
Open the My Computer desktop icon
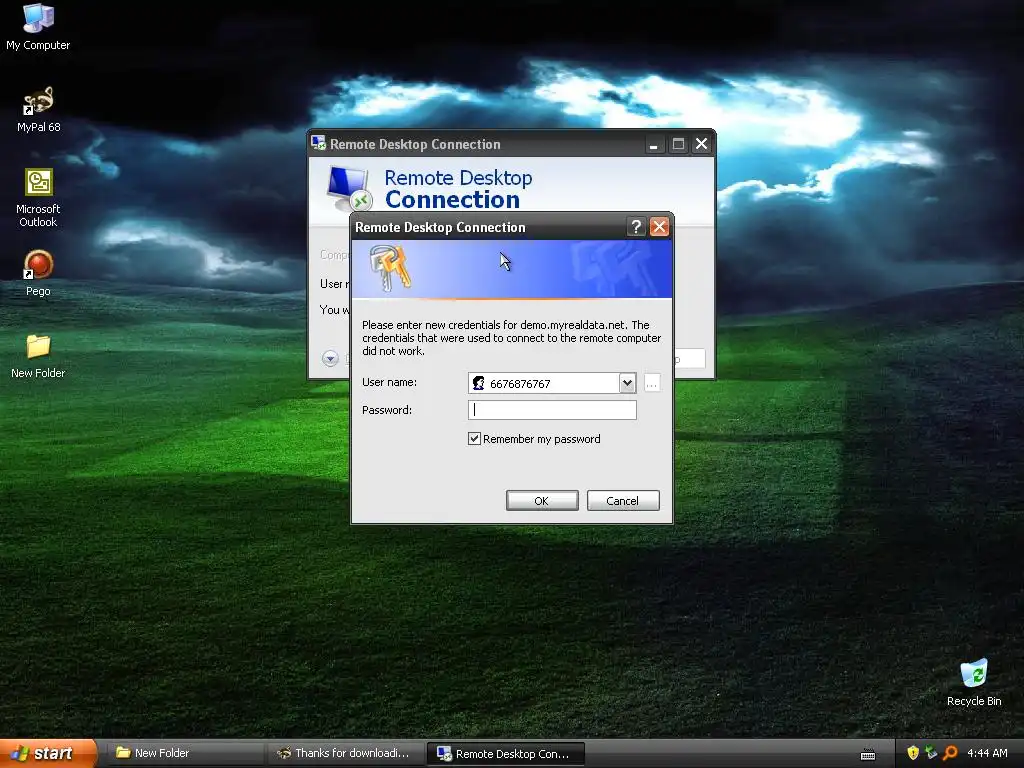38,27
